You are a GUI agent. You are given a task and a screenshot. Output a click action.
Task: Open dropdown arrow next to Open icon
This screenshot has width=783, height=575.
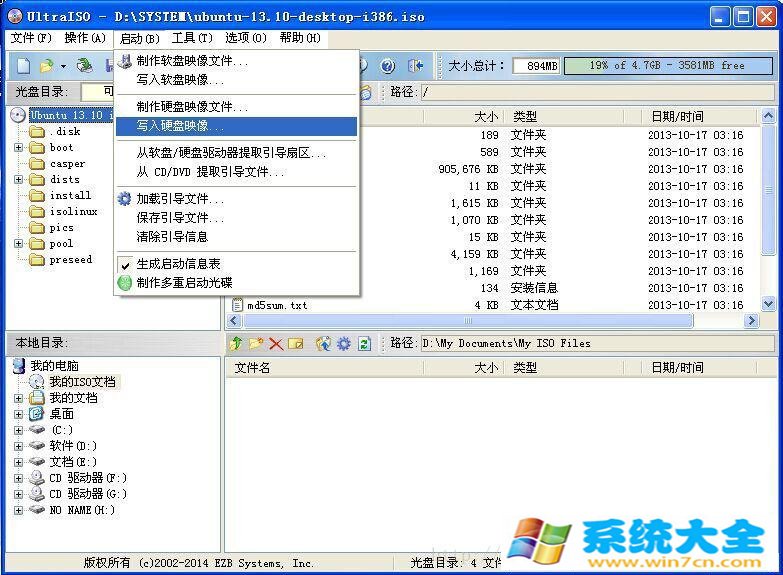pyautogui.click(x=63, y=66)
